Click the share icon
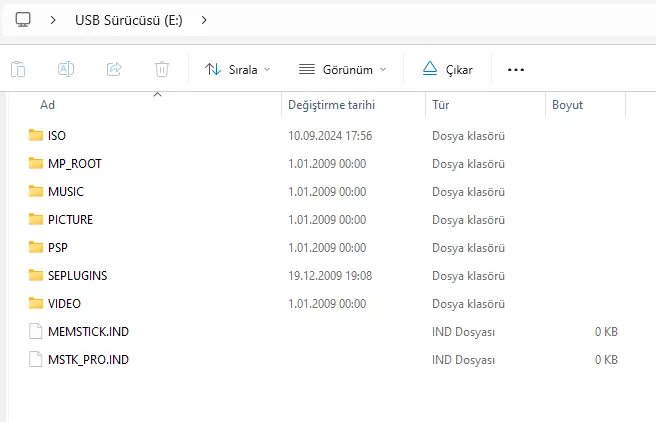This screenshot has height=422, width=656. 114,69
